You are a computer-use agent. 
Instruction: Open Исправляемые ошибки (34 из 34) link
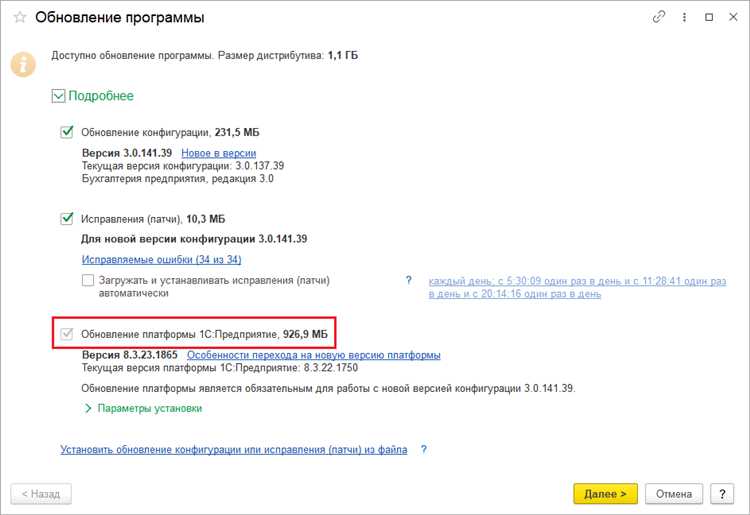click(x=161, y=260)
